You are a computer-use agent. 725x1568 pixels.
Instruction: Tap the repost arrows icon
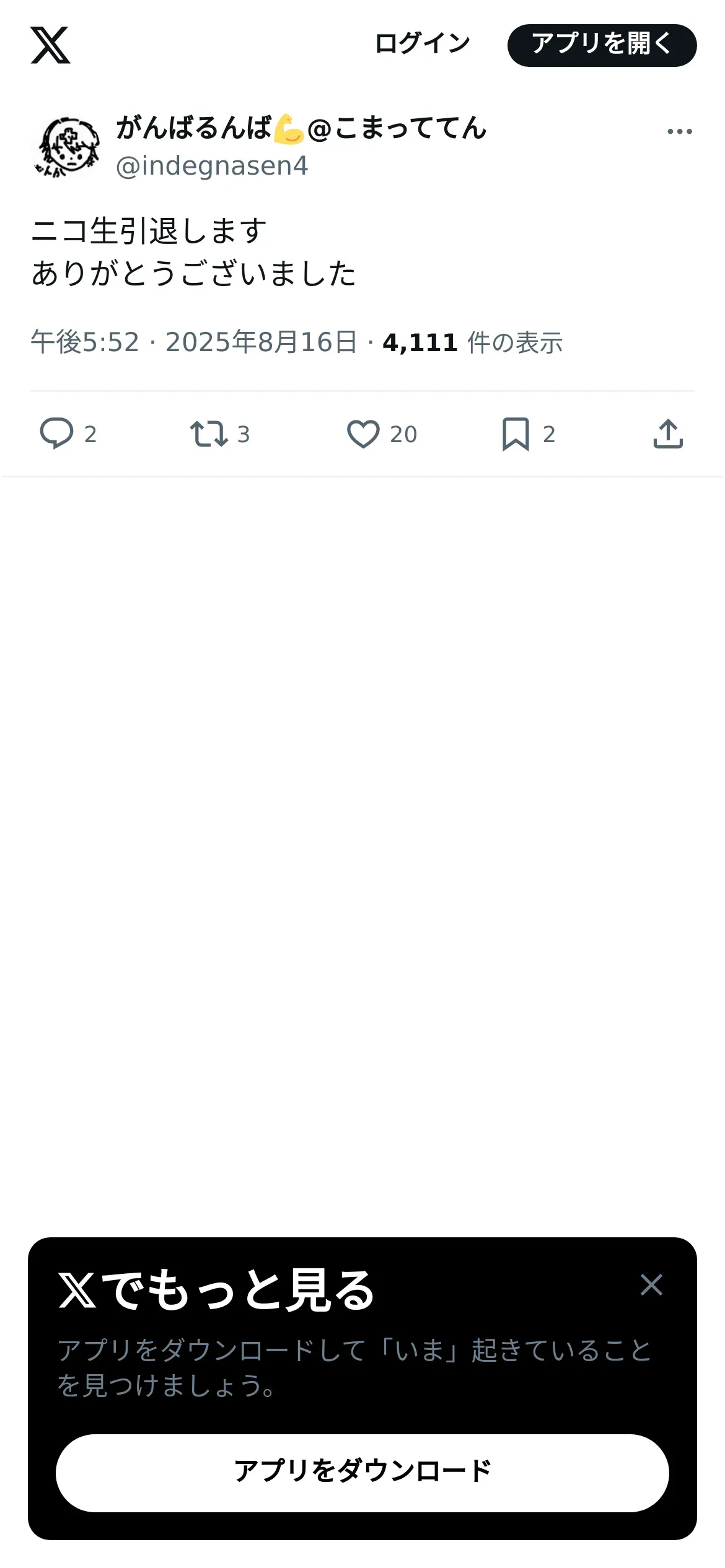208,433
